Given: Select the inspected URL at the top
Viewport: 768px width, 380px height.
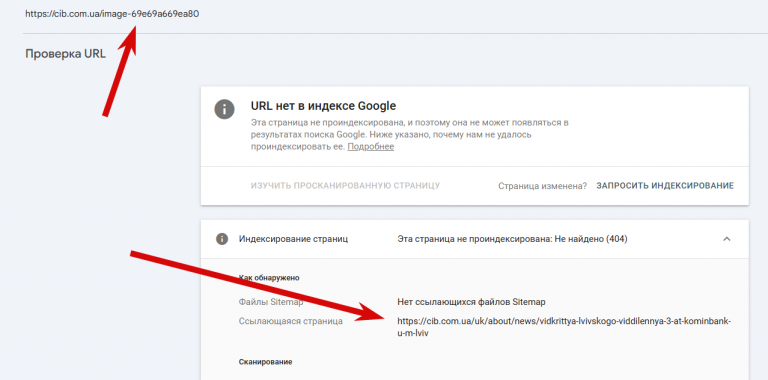Looking at the screenshot, I should tap(112, 14).
